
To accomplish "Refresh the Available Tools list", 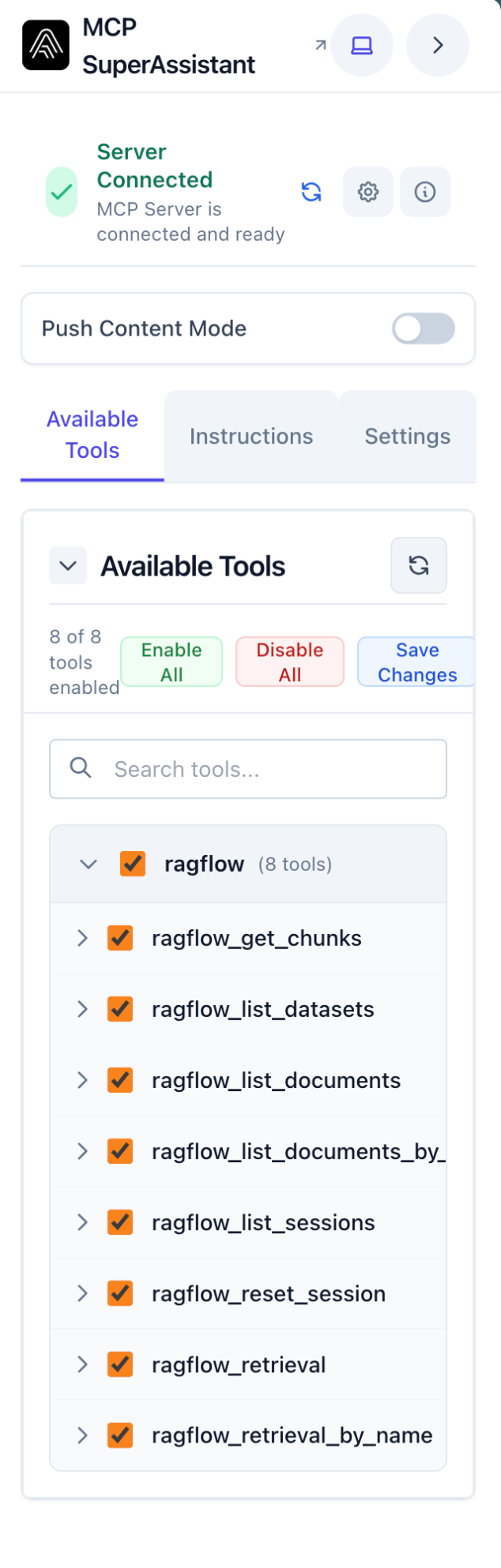I will [x=419, y=565].
